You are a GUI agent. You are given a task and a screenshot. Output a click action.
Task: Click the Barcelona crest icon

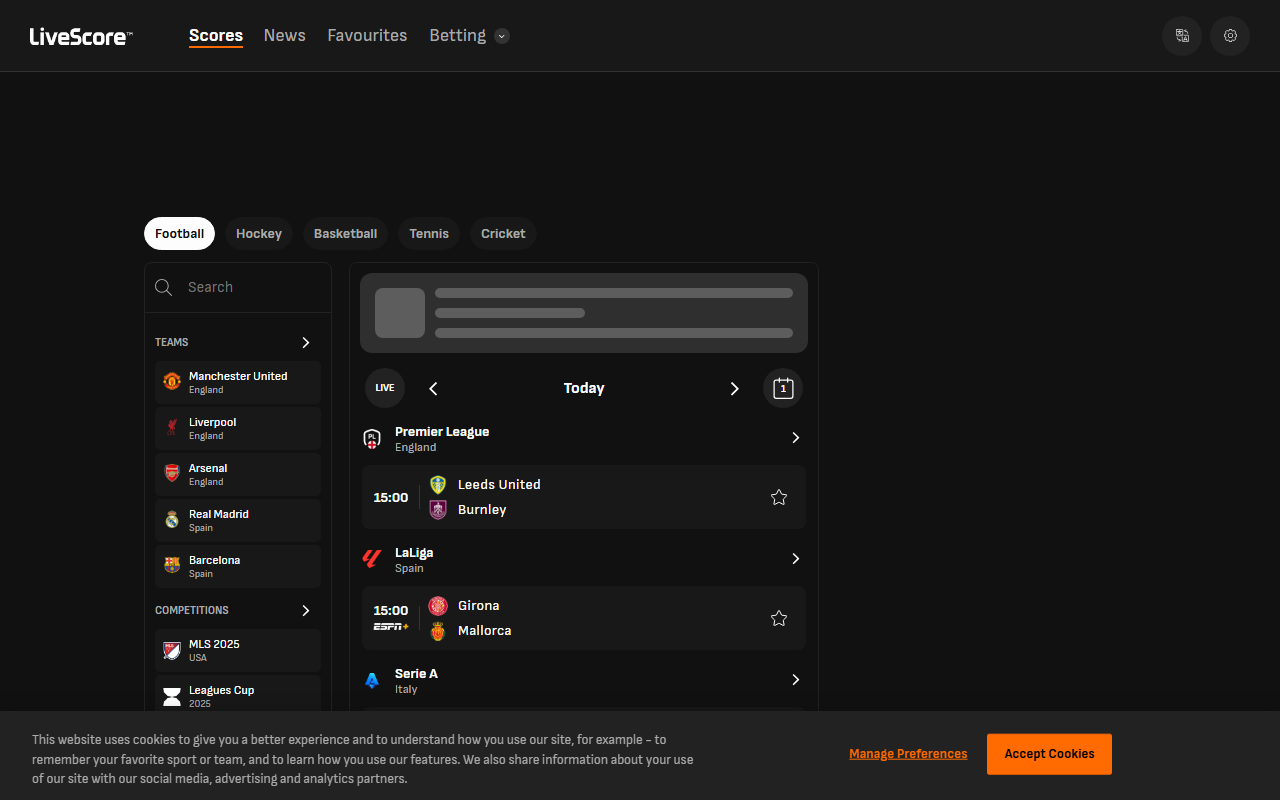click(x=172, y=565)
